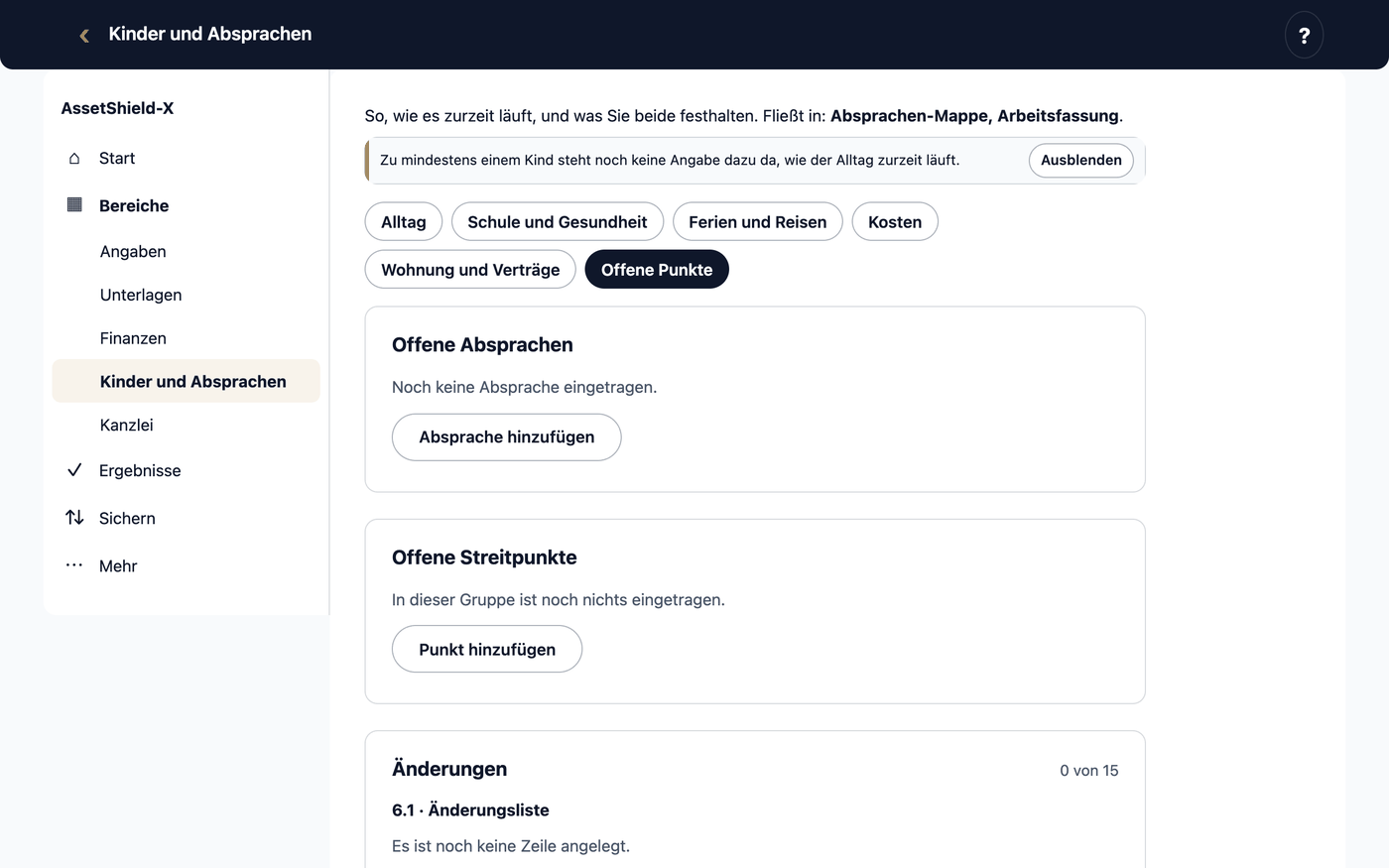1389x868 pixels.
Task: Switch to Wohnung und Verträge tab
Action: pos(470,270)
